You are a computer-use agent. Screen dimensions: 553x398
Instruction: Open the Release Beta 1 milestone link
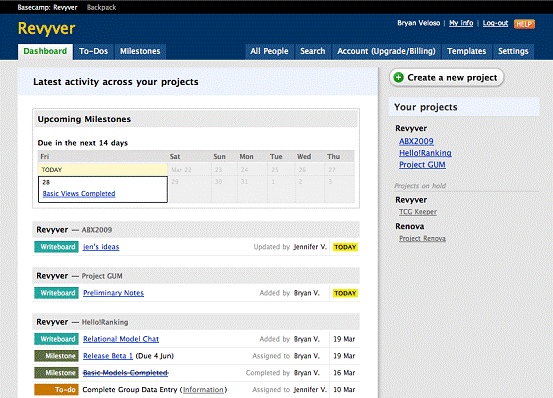[108, 356]
